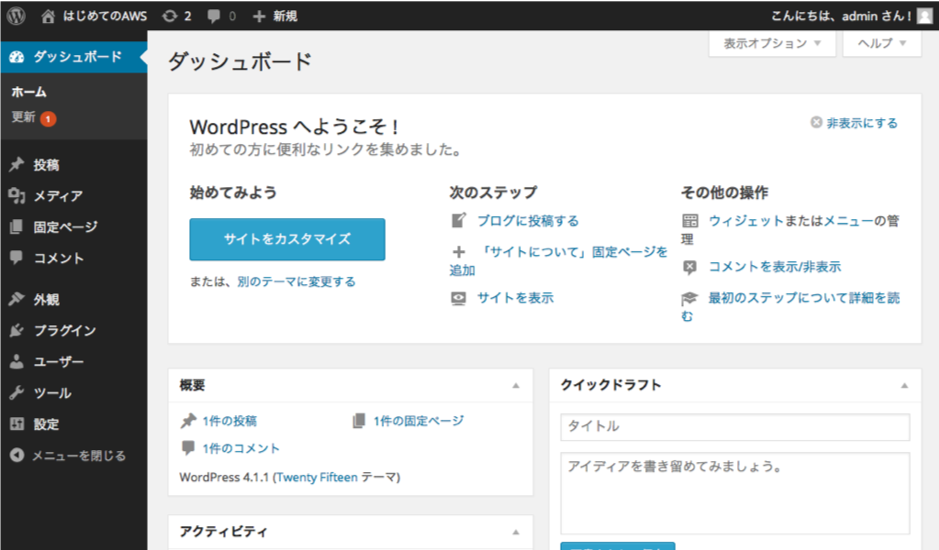Click the メディア icon in sidebar

click(x=17, y=195)
